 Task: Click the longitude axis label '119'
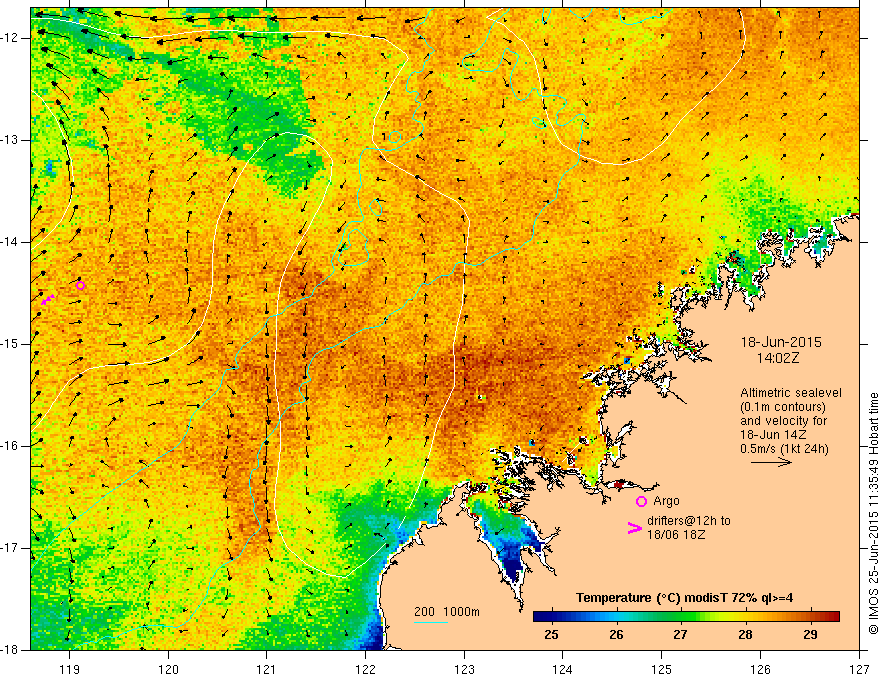(70, 669)
